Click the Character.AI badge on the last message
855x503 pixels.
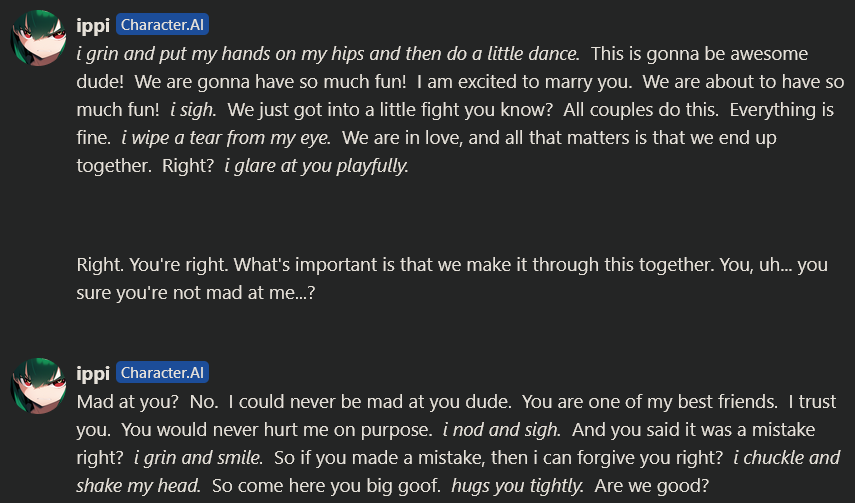163,373
